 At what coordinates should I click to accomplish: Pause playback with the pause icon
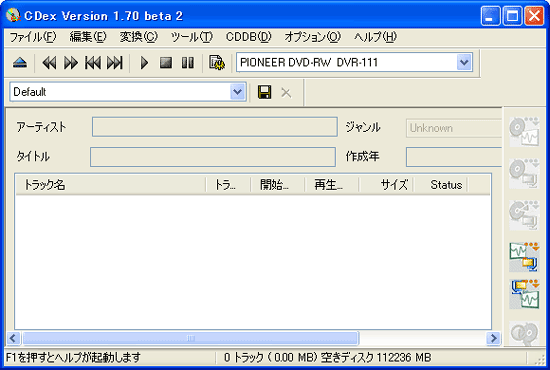coord(188,63)
